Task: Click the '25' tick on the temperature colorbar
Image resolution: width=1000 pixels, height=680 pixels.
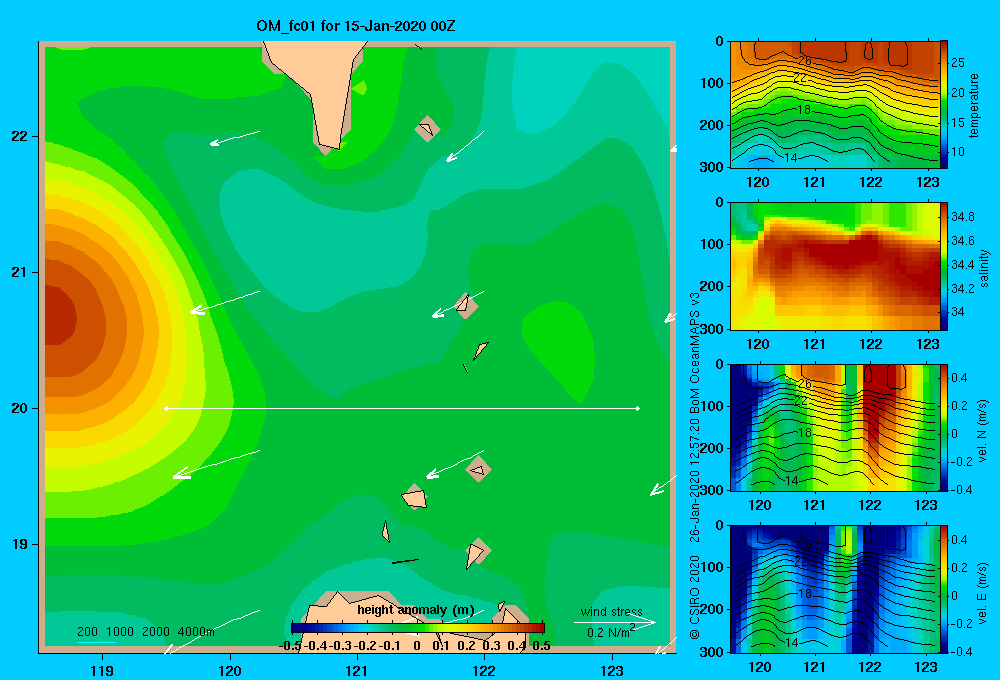Action: pyautogui.click(x=957, y=63)
